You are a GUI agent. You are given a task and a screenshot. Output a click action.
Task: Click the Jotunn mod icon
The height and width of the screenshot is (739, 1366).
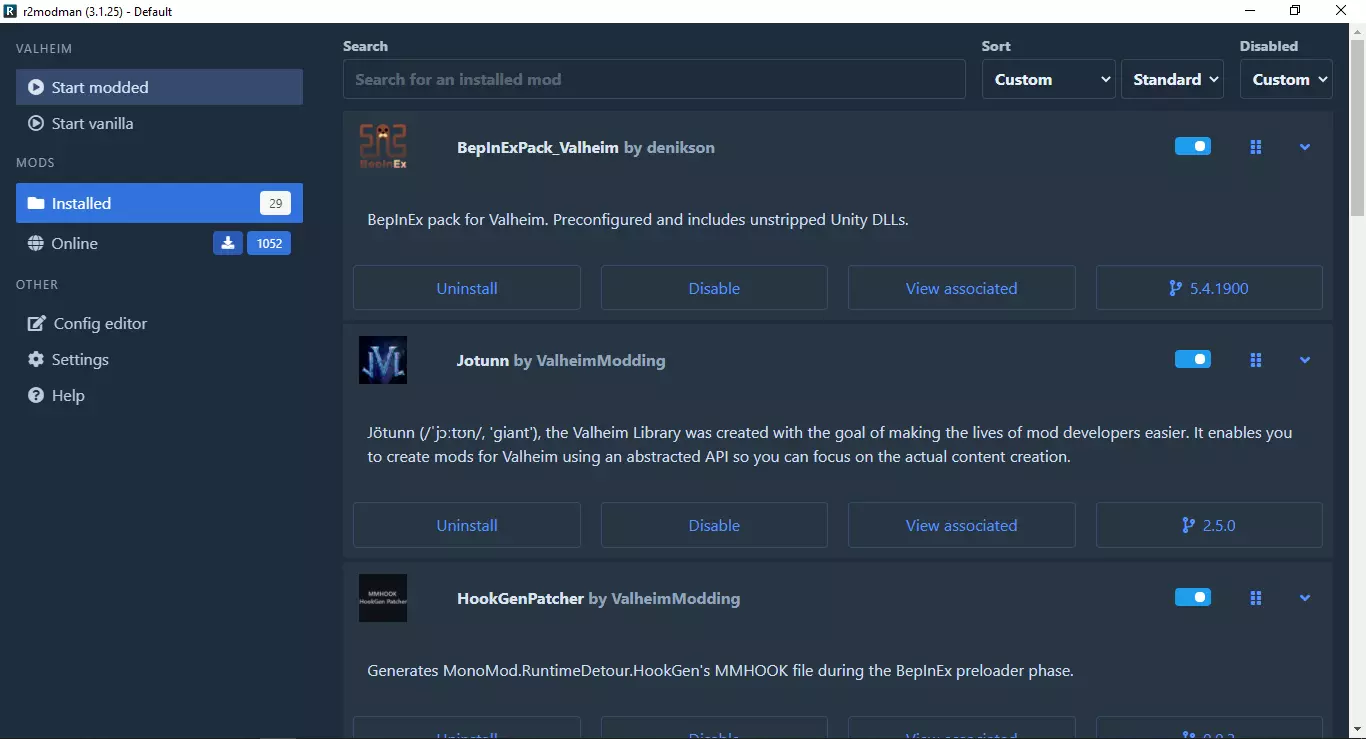pyautogui.click(x=383, y=360)
